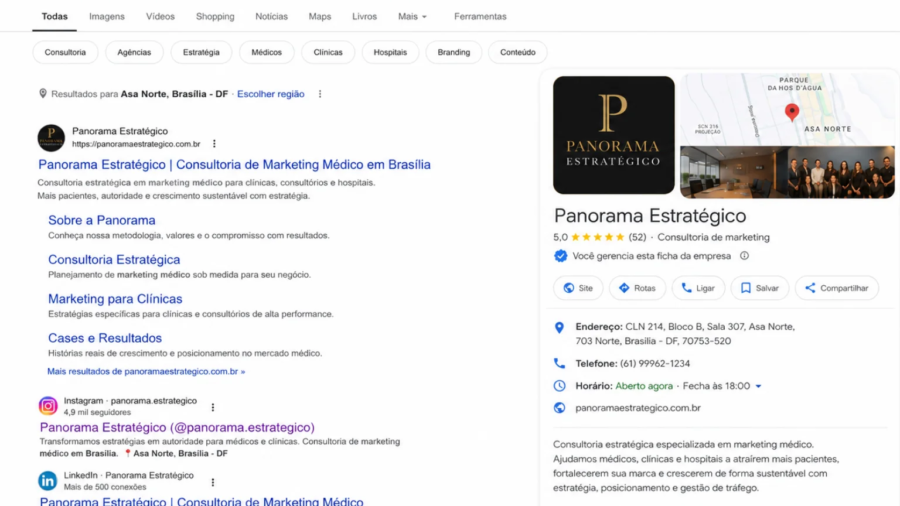Click the Mais de 500 conexões text
900x506 pixels.
(x=105, y=486)
